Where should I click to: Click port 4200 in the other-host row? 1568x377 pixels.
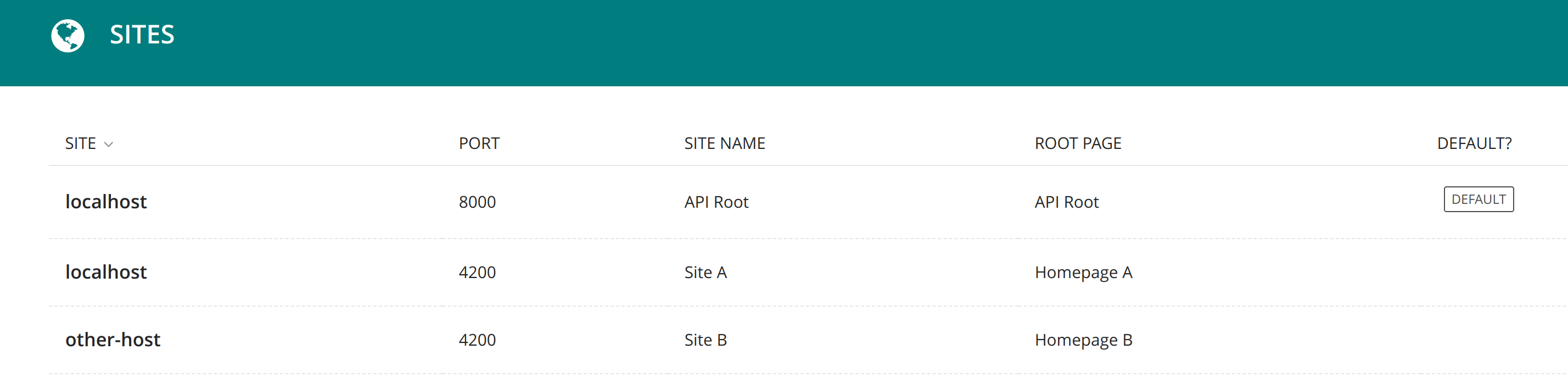point(477,340)
